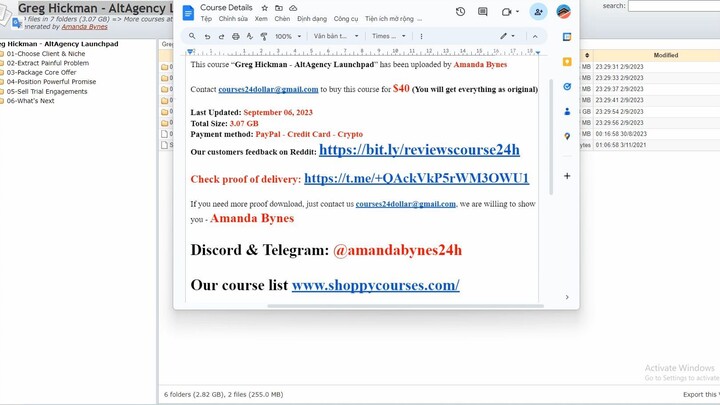Open Google Keep in side panel
The height and width of the screenshot is (405, 720).
coord(567,61)
